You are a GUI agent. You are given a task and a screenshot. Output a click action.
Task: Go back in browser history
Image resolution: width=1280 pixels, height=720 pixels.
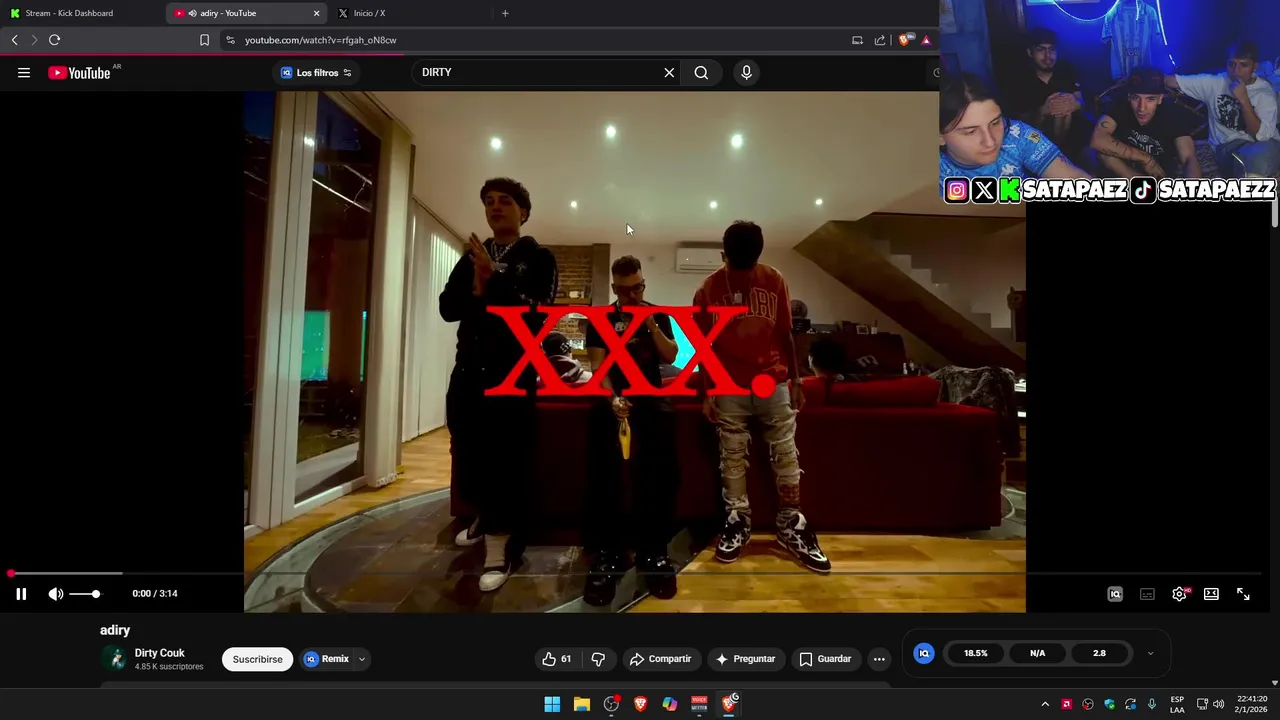coord(14,40)
